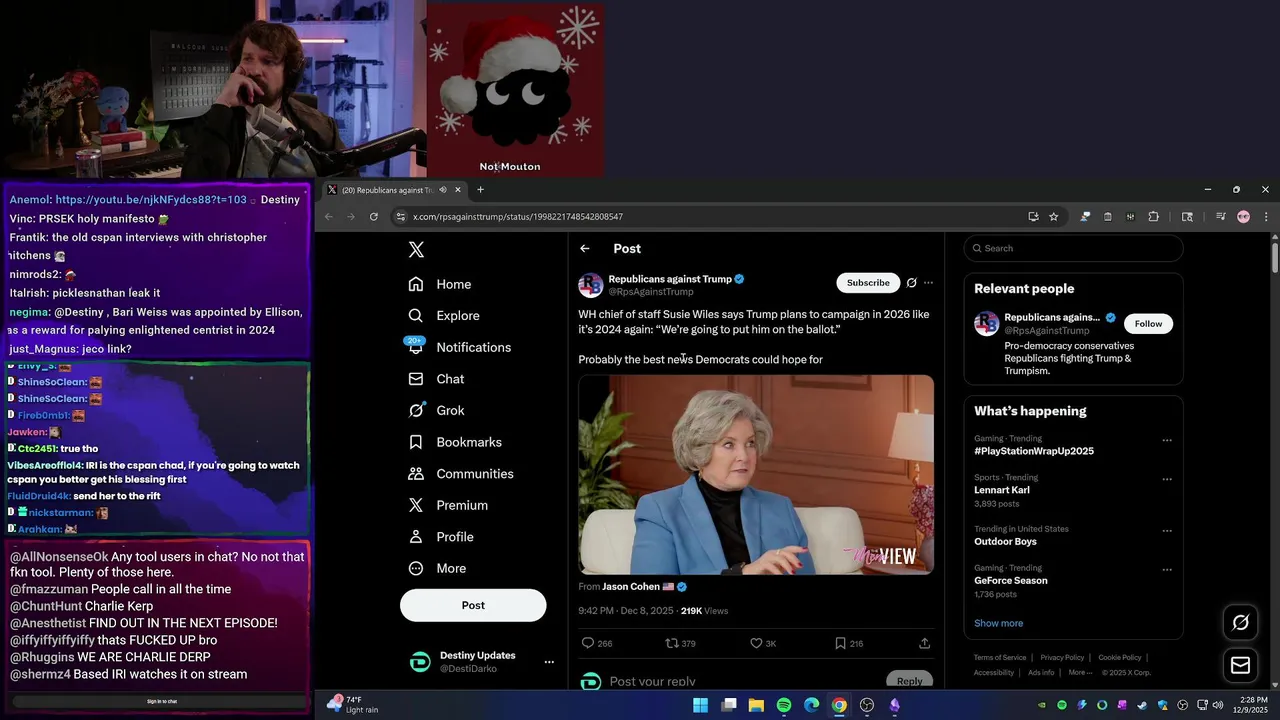Mute the tab audio speaker icon
1280x720 pixels.
click(442, 190)
